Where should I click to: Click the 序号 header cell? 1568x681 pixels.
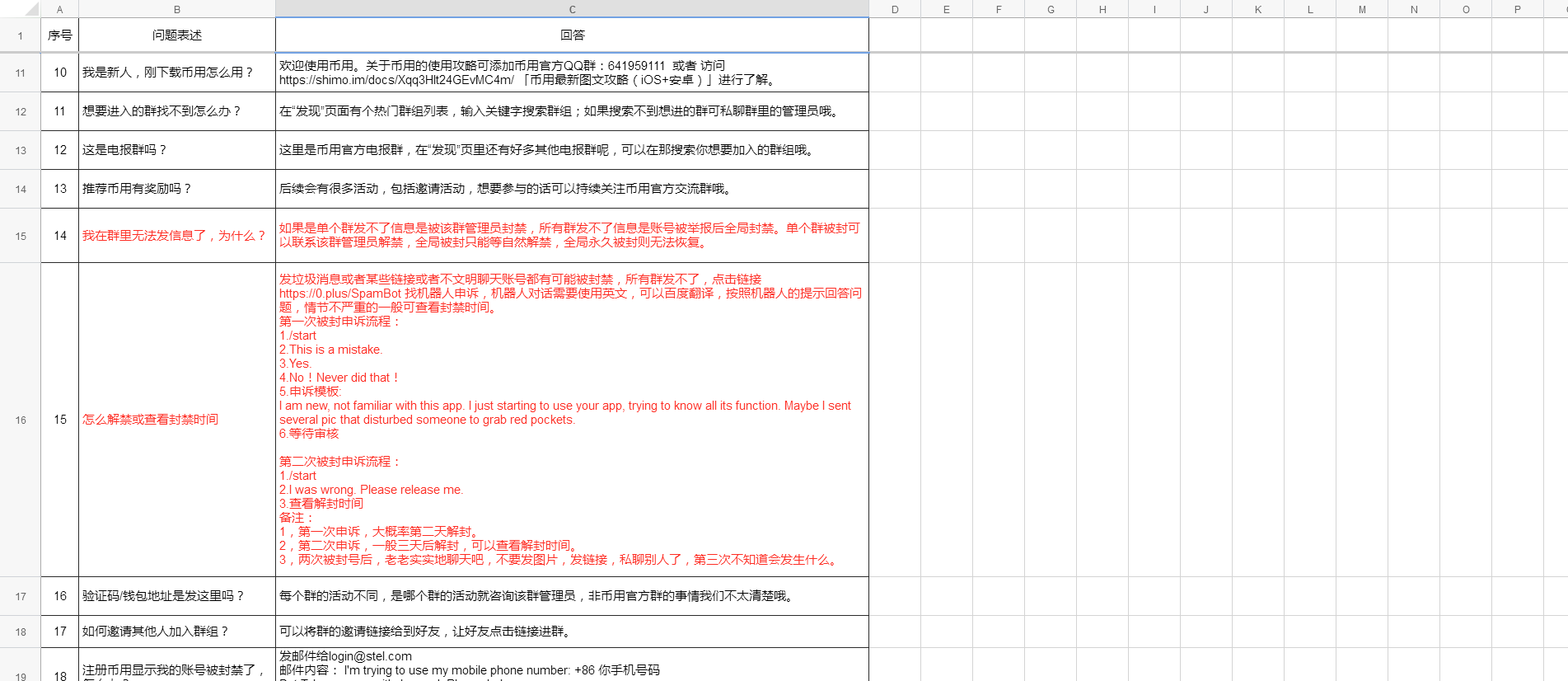pyautogui.click(x=60, y=35)
